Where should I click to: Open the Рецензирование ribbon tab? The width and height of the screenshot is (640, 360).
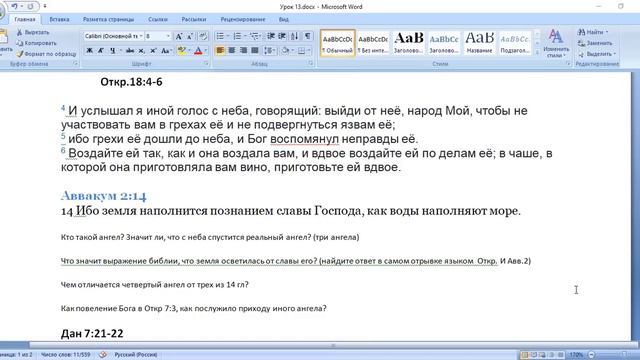pyautogui.click(x=243, y=19)
